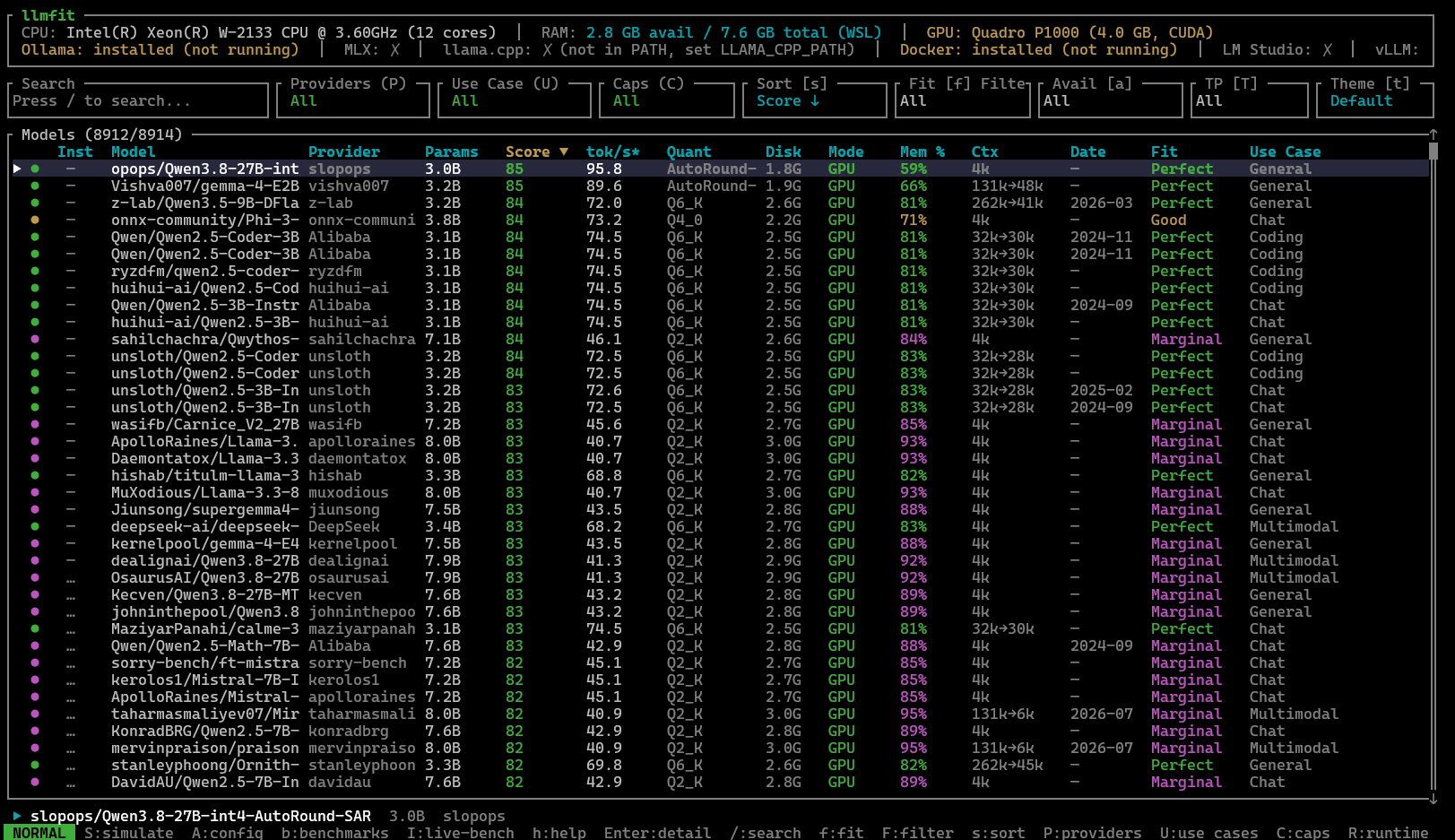Open the Caps filter box
This screenshot has height=840, width=1455.
point(667,100)
